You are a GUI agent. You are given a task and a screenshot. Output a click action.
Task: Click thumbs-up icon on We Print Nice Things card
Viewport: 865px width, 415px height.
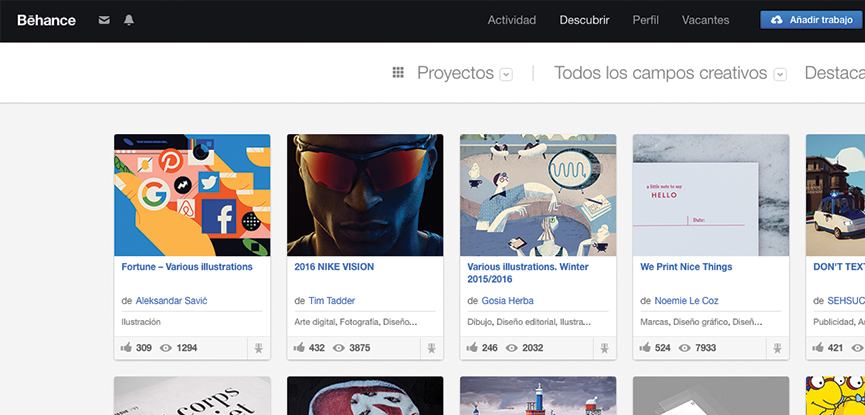[645, 348]
